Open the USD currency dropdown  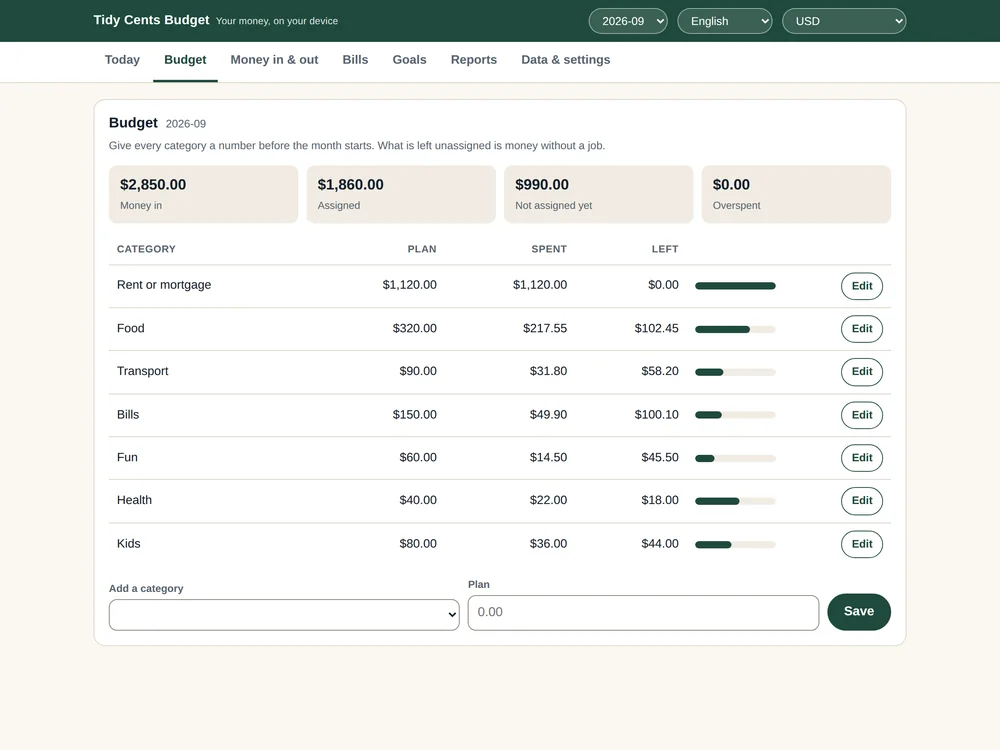click(x=844, y=21)
